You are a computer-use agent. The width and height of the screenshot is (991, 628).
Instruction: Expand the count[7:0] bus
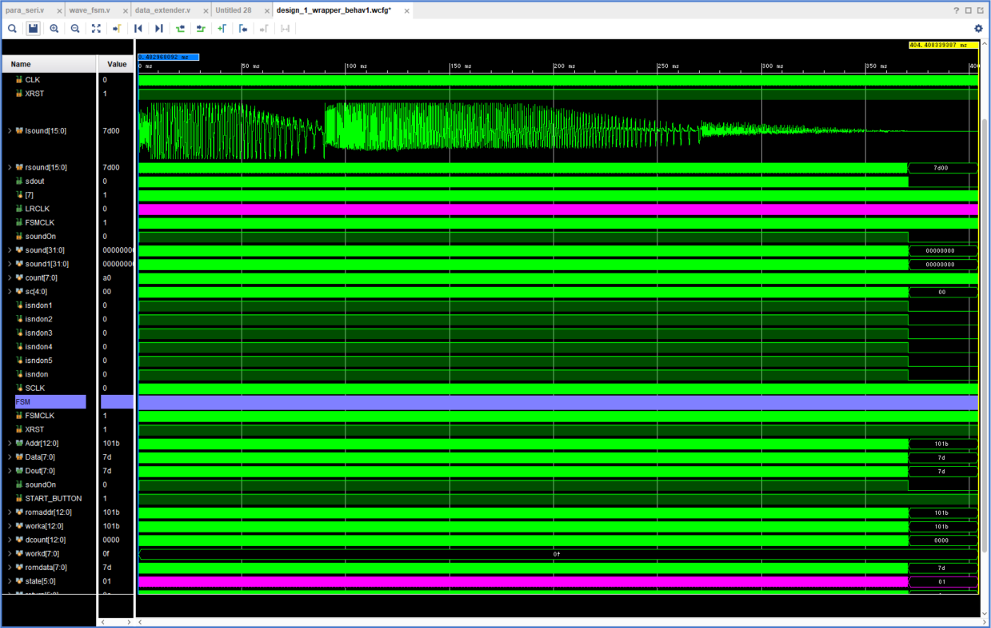tap(10, 278)
